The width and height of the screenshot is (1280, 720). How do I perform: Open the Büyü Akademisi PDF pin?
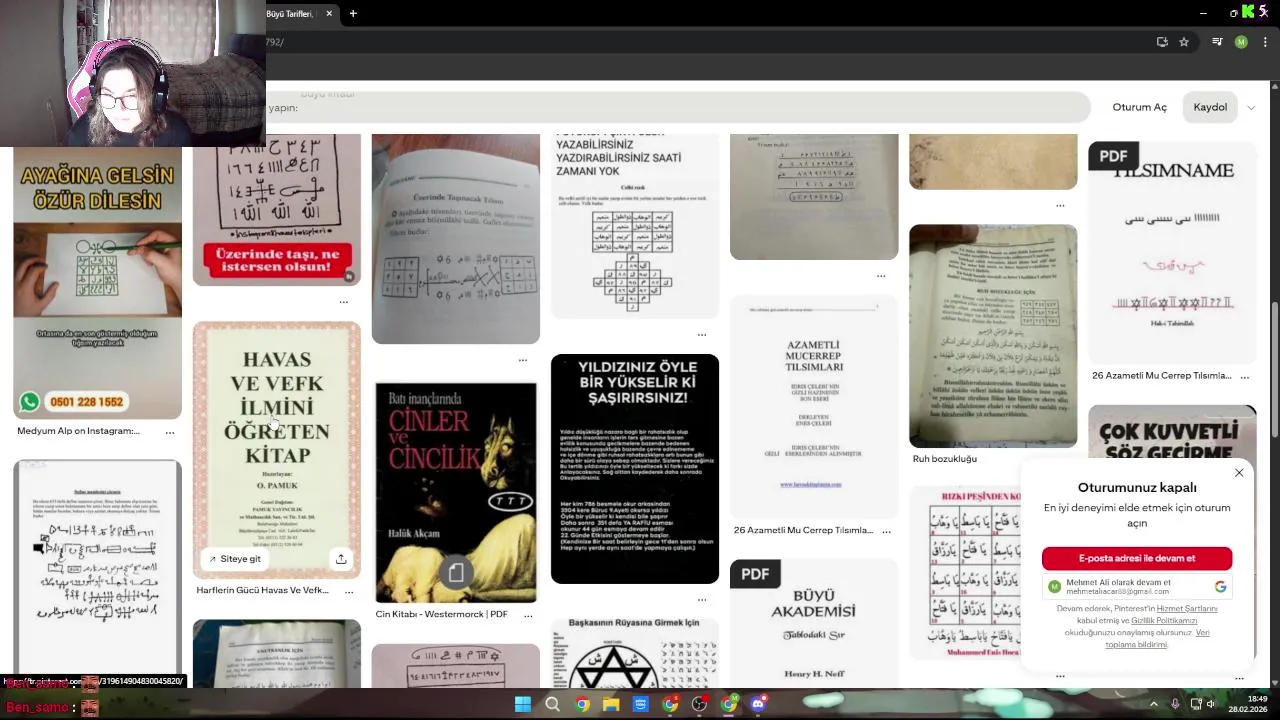(814, 623)
